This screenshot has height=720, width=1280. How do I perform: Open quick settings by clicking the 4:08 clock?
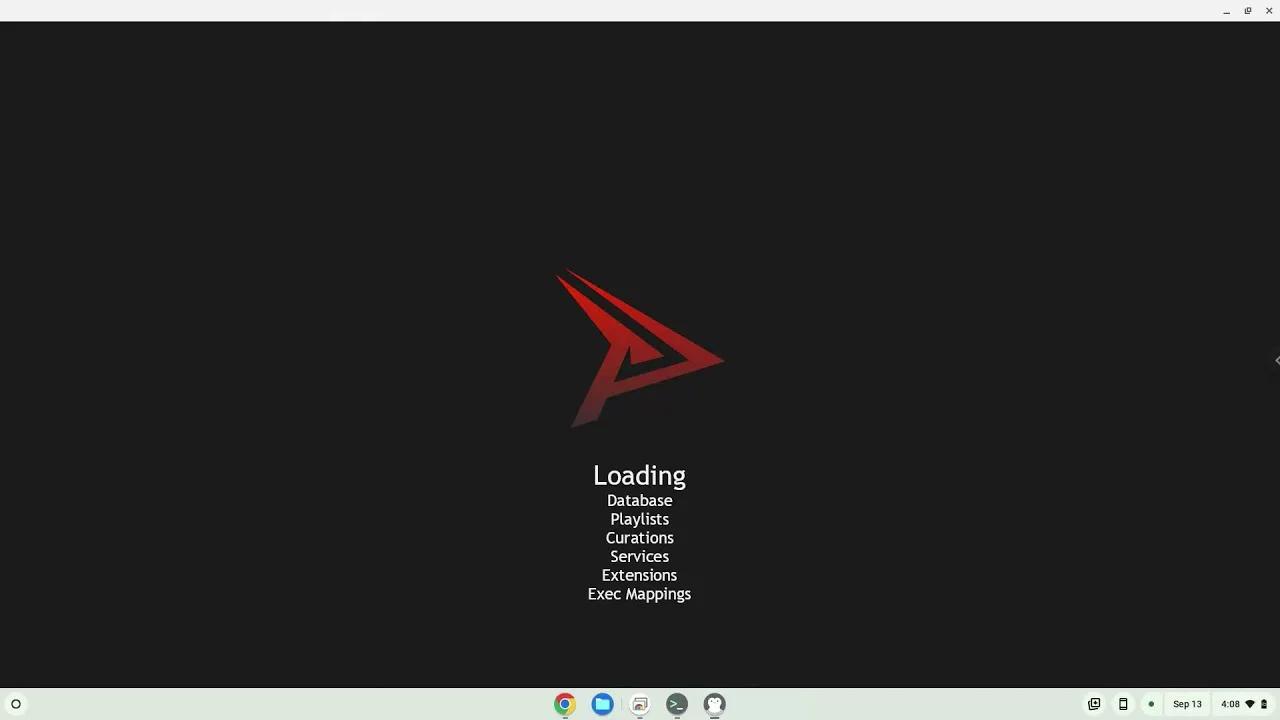coord(1230,704)
